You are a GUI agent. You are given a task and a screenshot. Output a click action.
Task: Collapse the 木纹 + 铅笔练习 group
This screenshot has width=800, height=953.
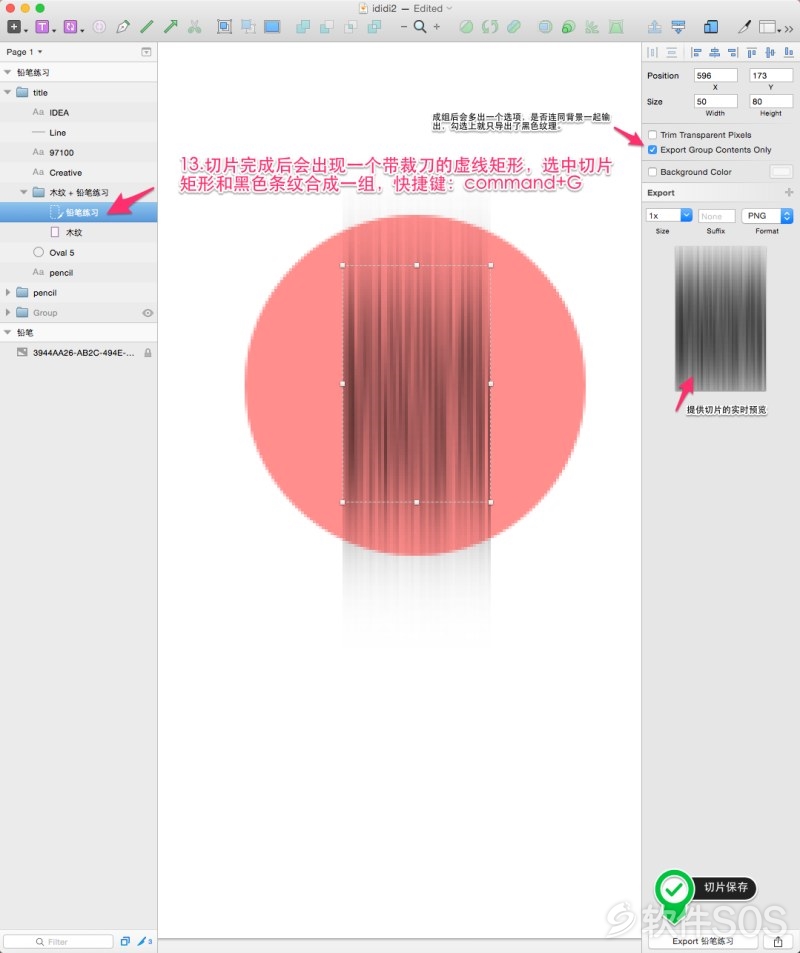(24, 192)
